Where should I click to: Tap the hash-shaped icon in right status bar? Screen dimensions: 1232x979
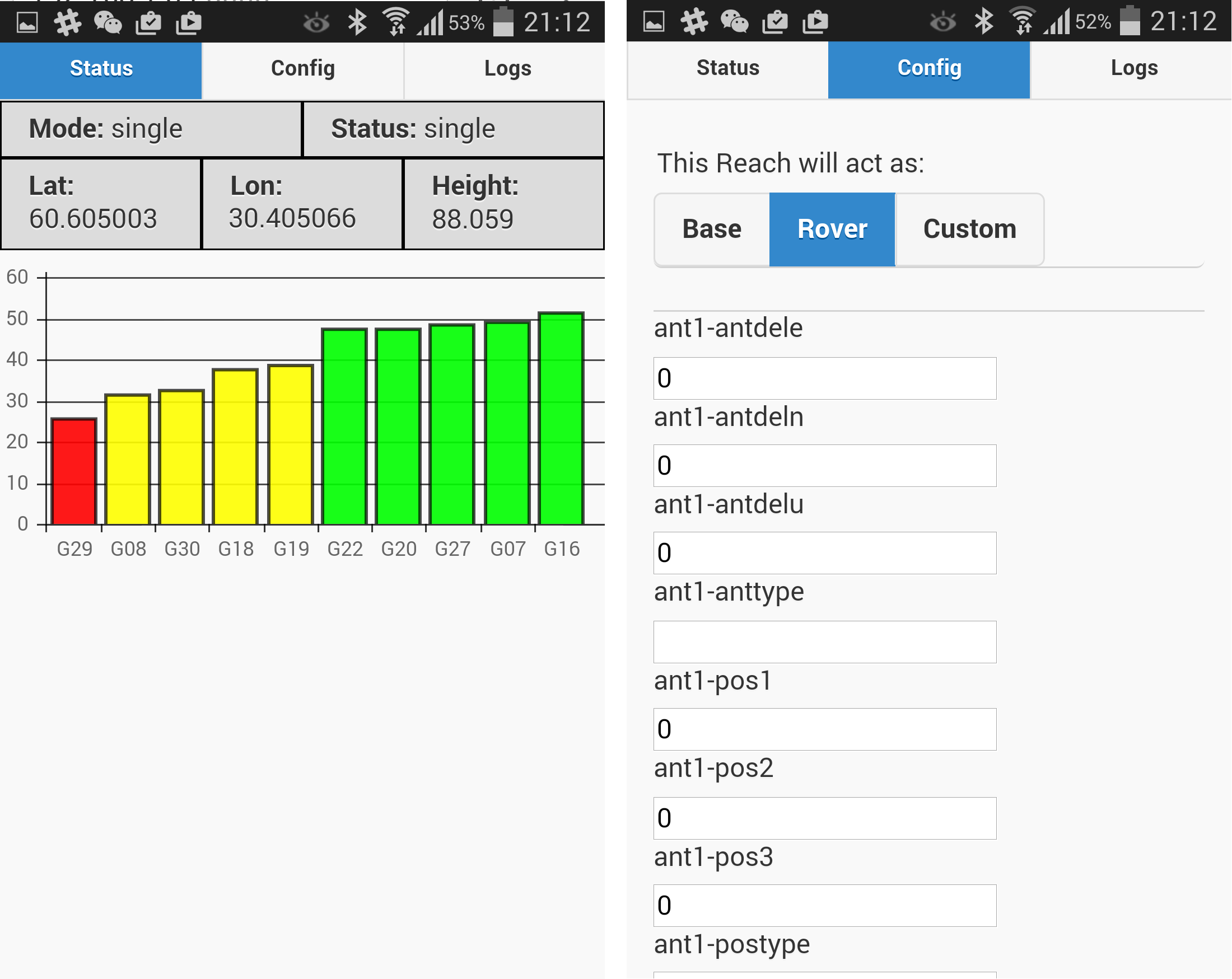pos(694,22)
